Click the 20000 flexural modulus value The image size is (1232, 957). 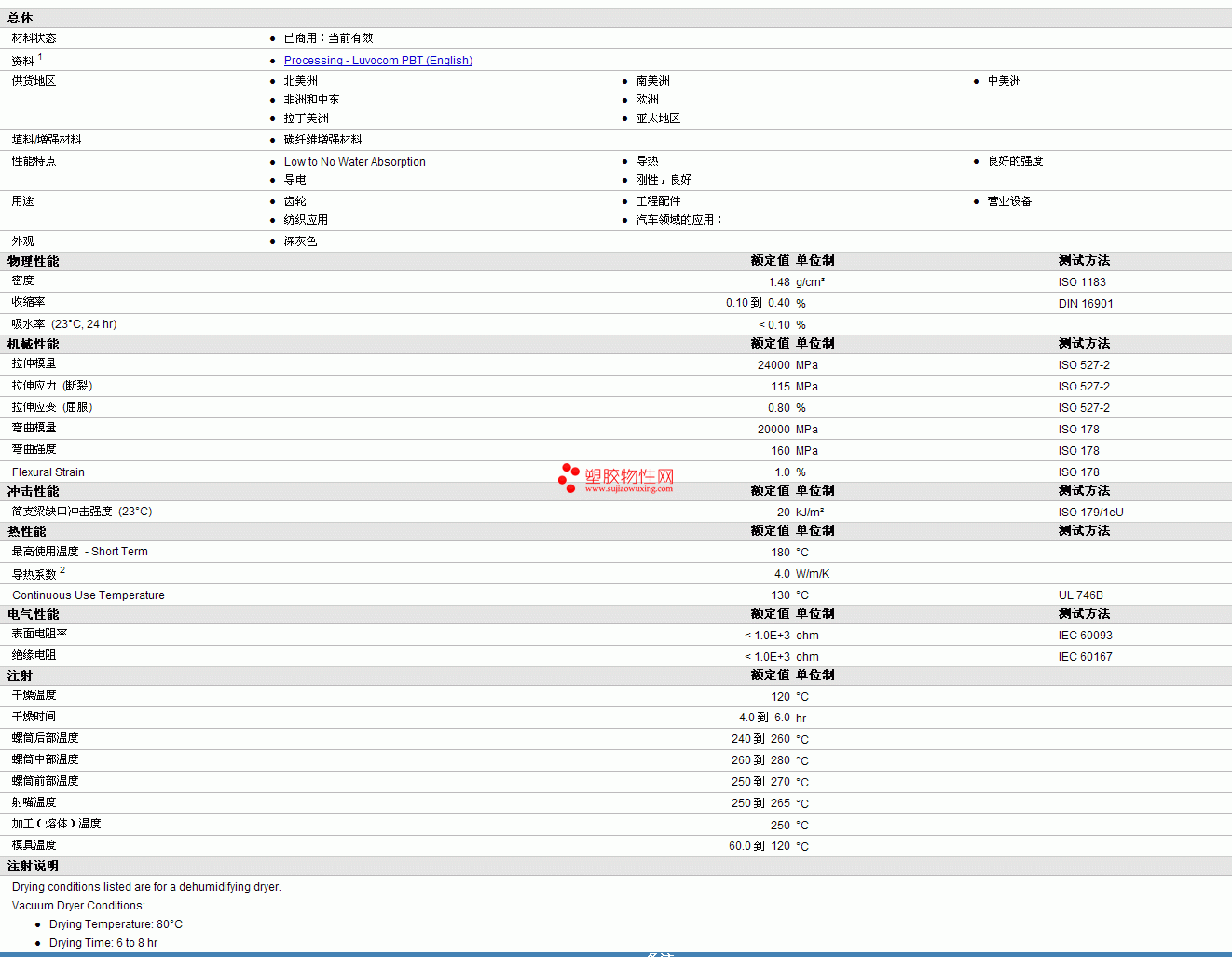773,430
